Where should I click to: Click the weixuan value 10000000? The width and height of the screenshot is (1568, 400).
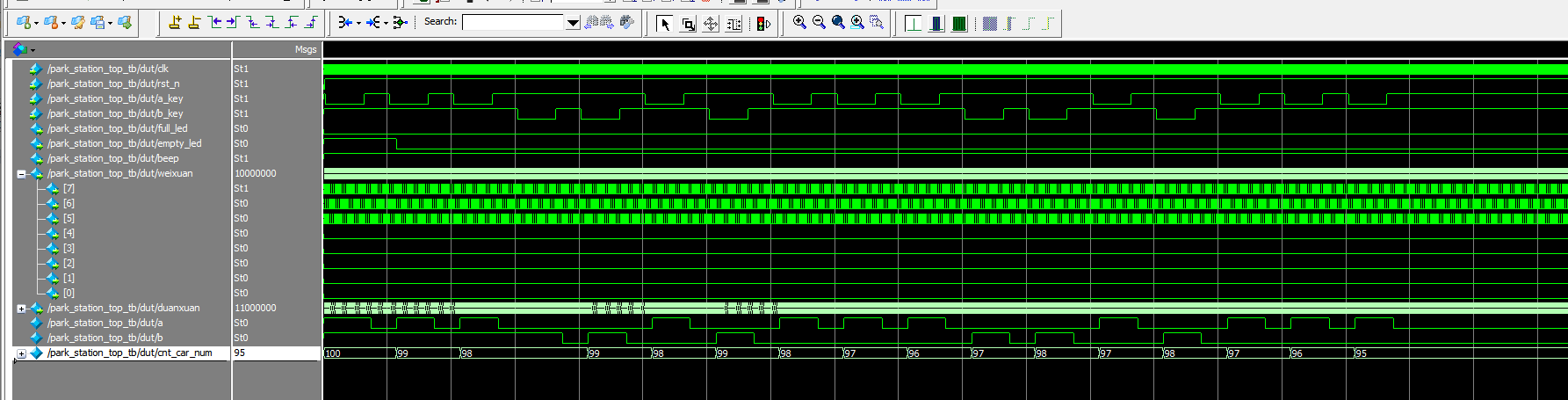[256, 174]
